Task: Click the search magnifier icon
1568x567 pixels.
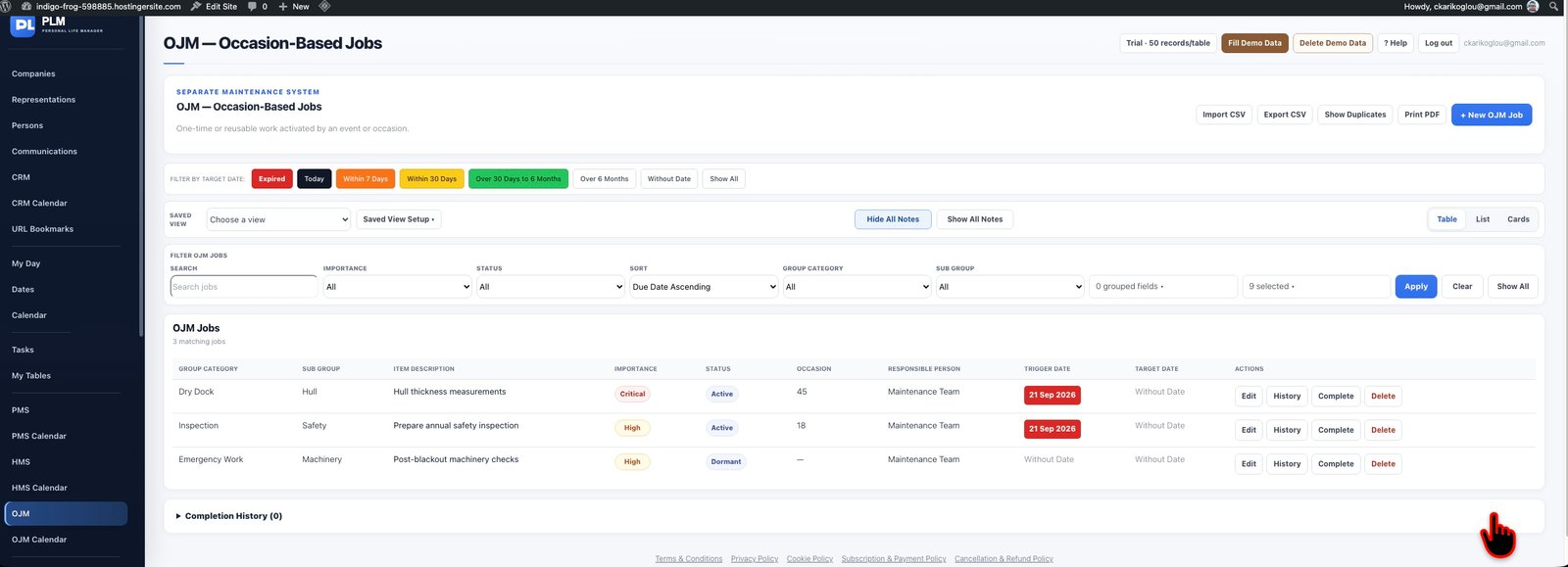Action: coord(1554,6)
